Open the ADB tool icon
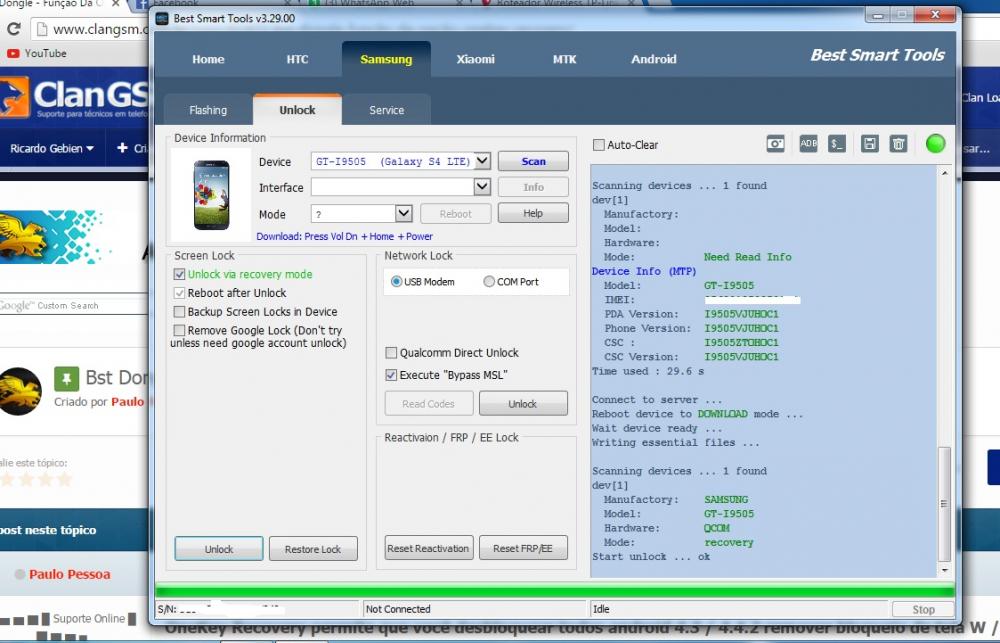 coord(808,144)
